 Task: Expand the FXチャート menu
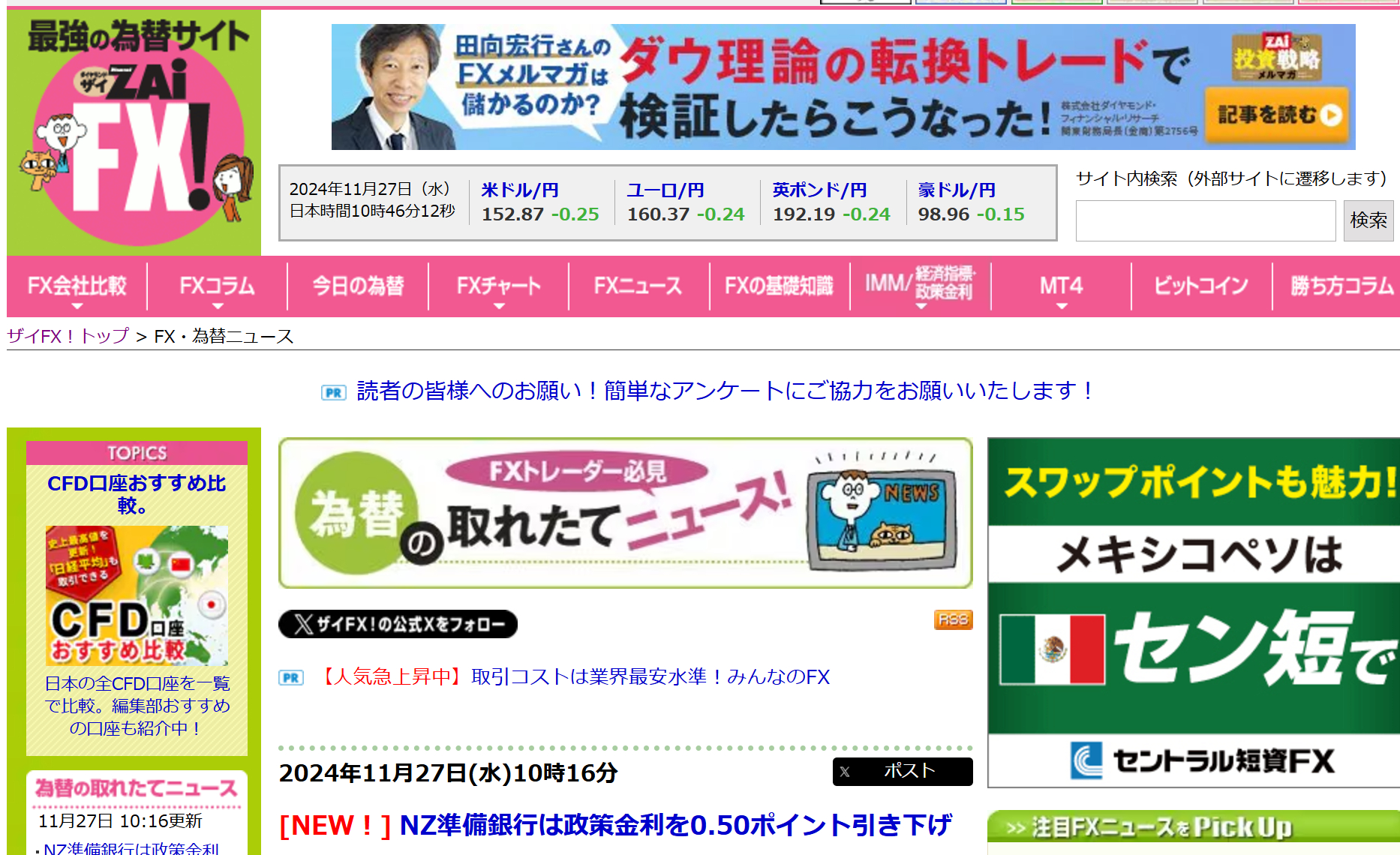tap(499, 286)
